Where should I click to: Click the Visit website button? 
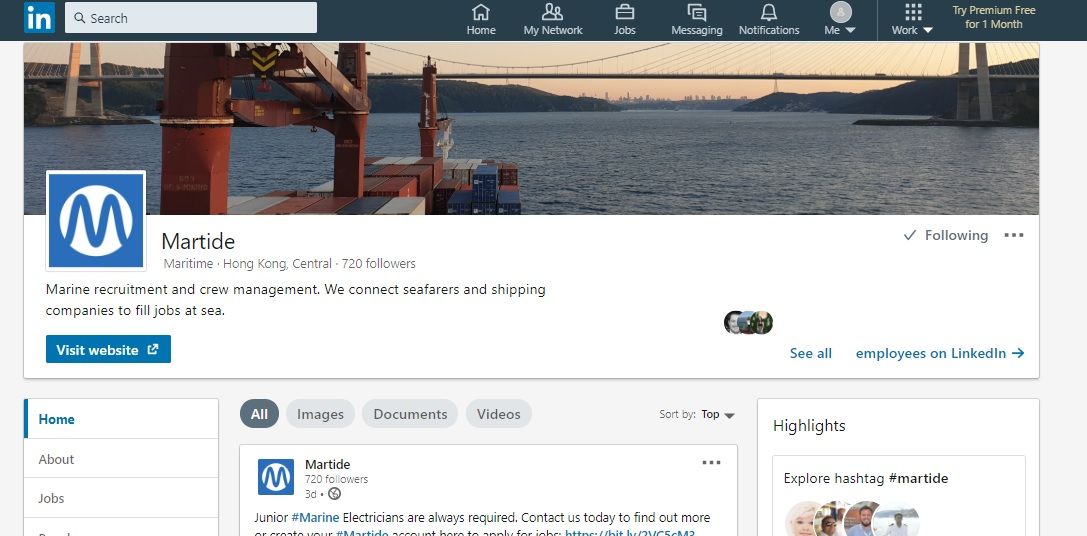pyautogui.click(x=108, y=349)
